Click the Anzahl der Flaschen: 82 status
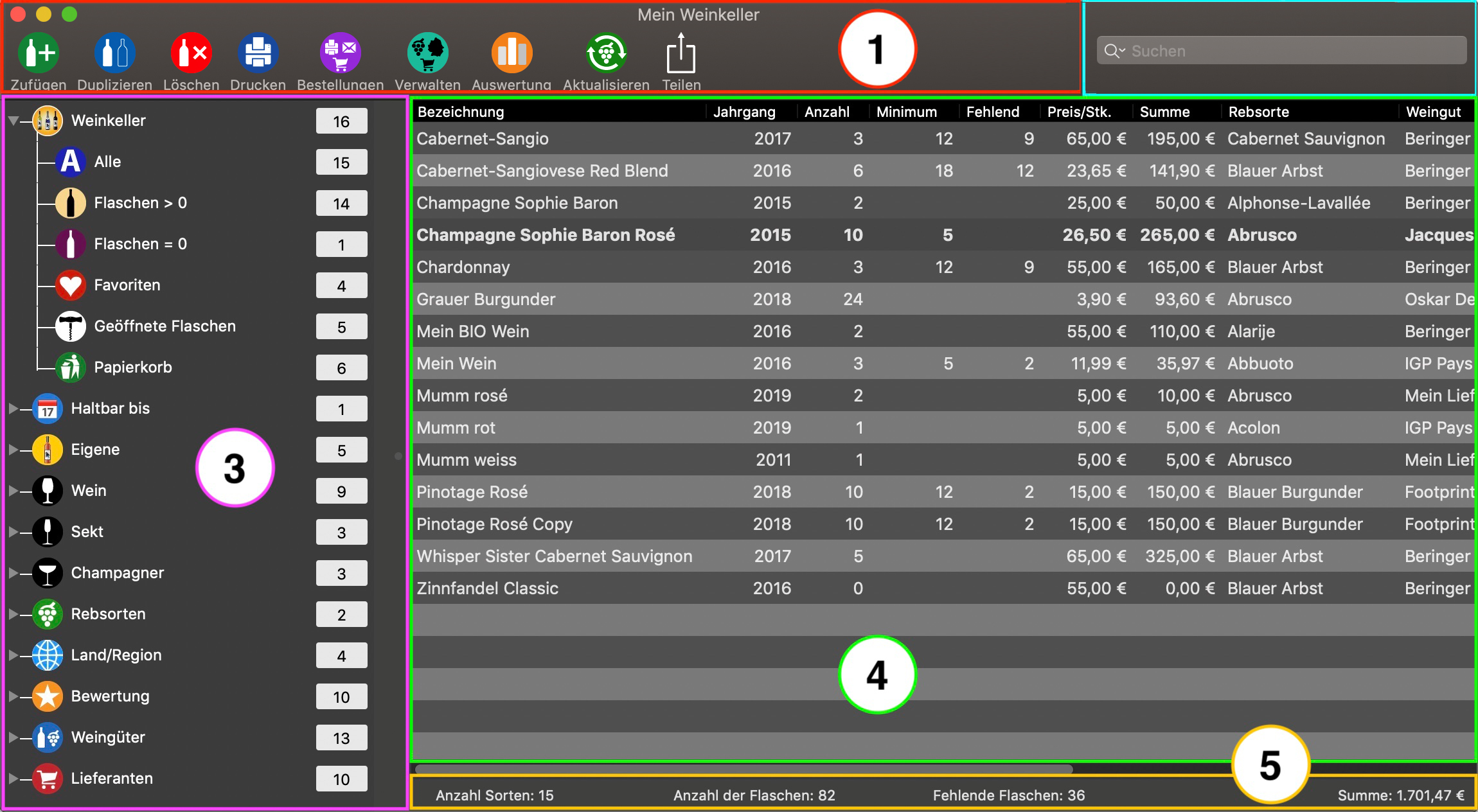This screenshot has width=1478, height=812. click(754, 795)
